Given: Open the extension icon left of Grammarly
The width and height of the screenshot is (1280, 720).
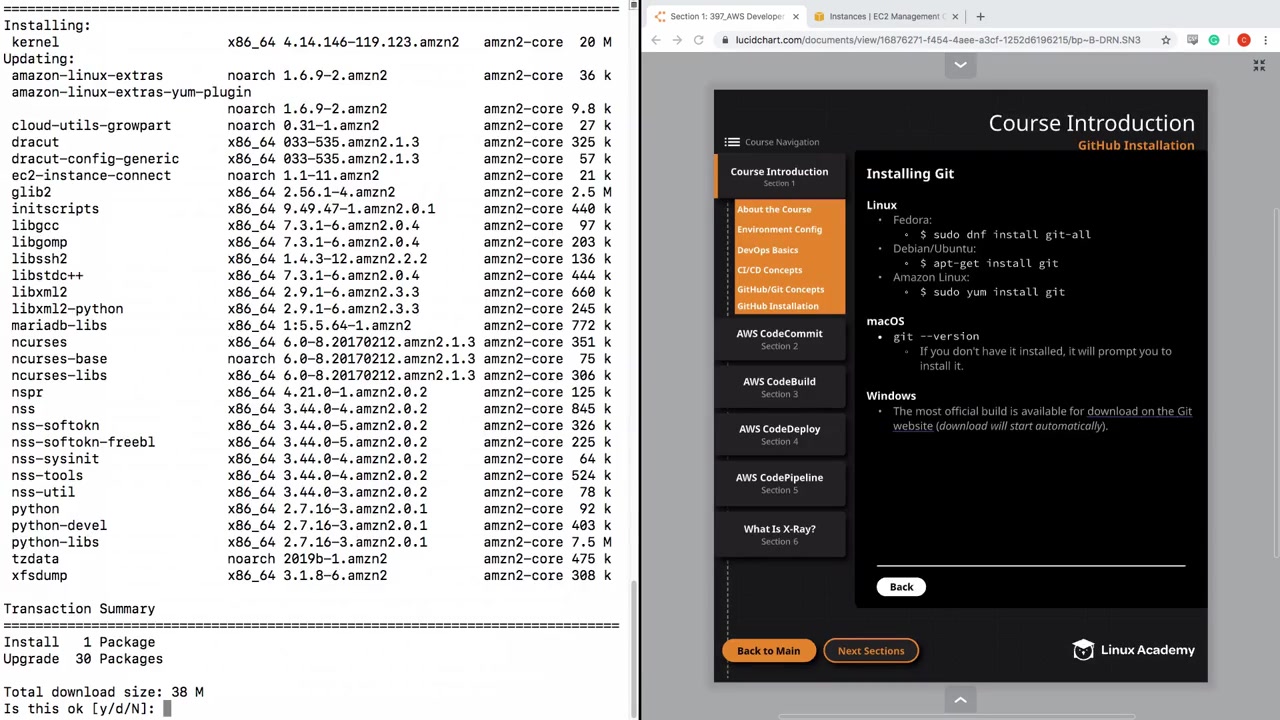Looking at the screenshot, I should (x=1192, y=40).
